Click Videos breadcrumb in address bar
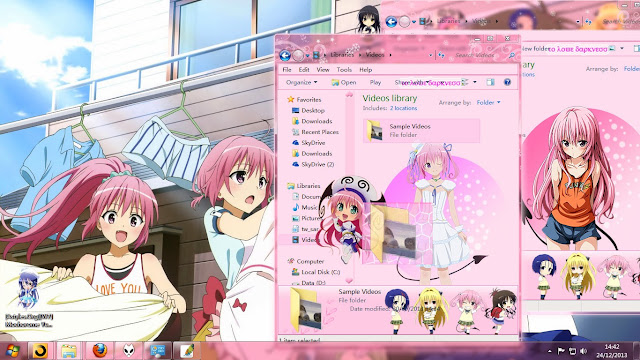Image resolution: width=640 pixels, height=360 pixels. [x=375, y=55]
